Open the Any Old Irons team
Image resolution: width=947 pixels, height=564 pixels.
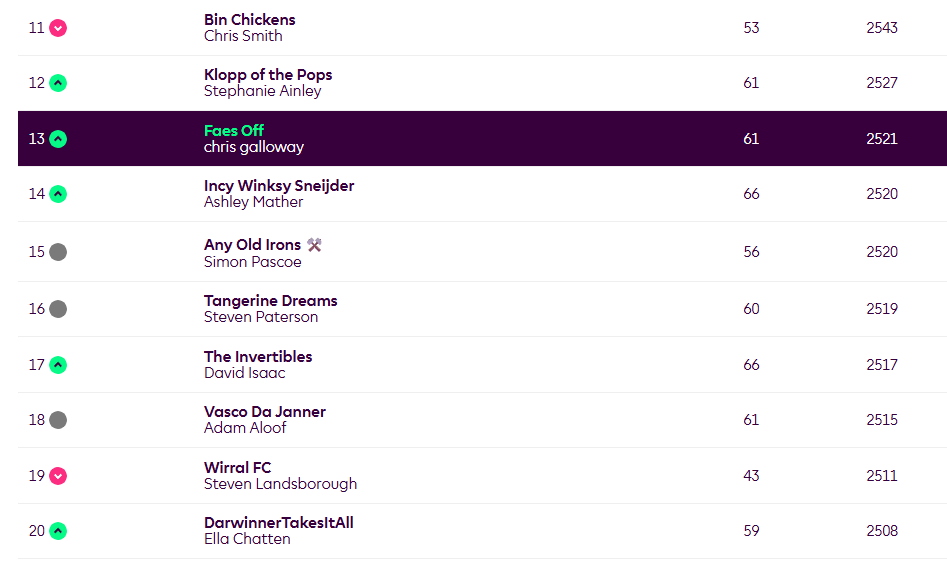(x=252, y=245)
